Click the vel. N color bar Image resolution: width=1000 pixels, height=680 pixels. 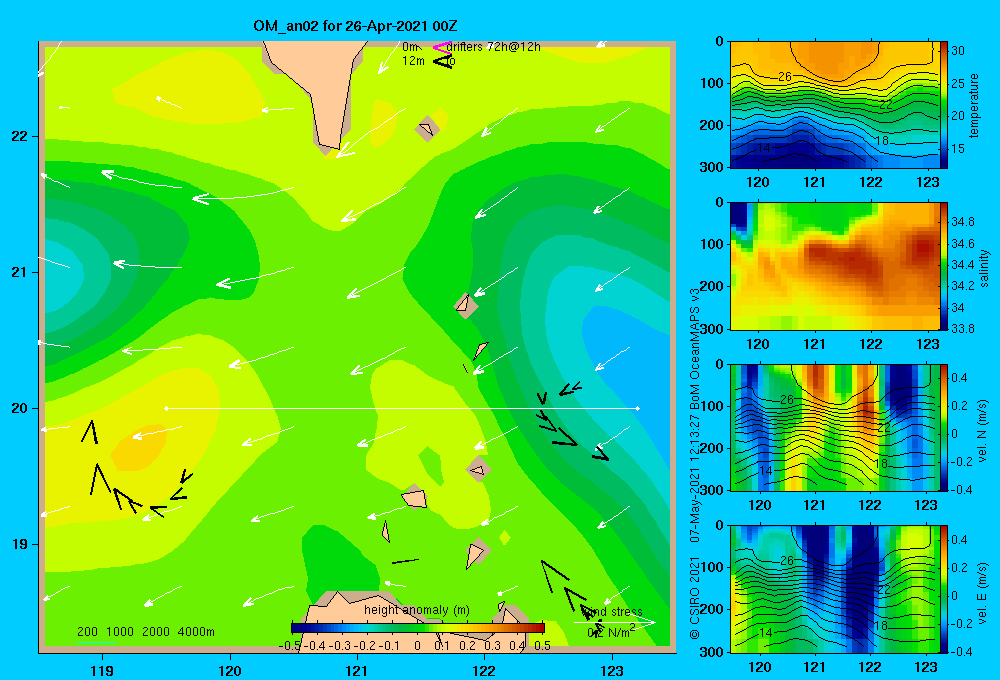click(x=944, y=427)
